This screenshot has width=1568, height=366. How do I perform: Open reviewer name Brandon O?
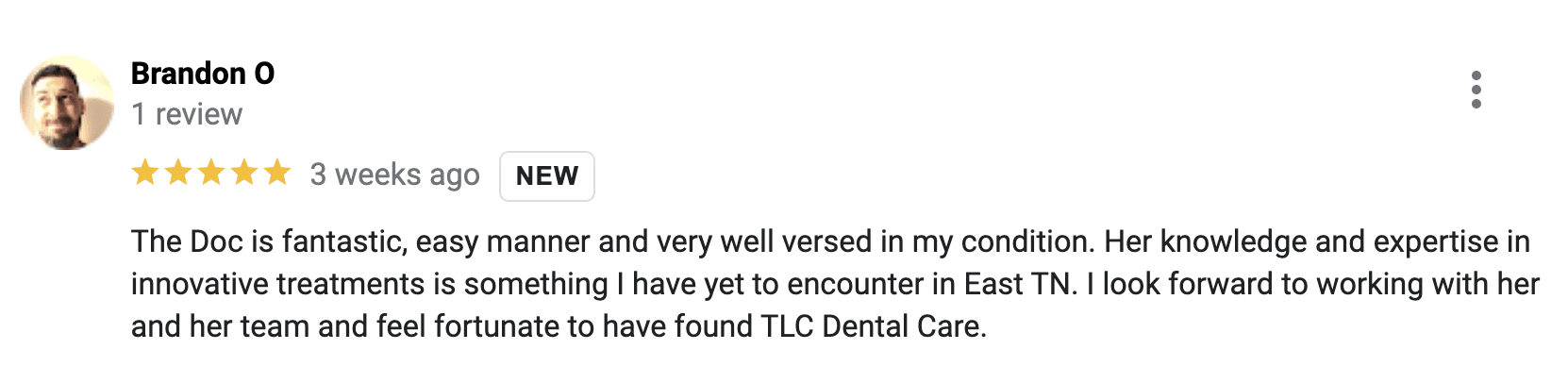pos(203,73)
